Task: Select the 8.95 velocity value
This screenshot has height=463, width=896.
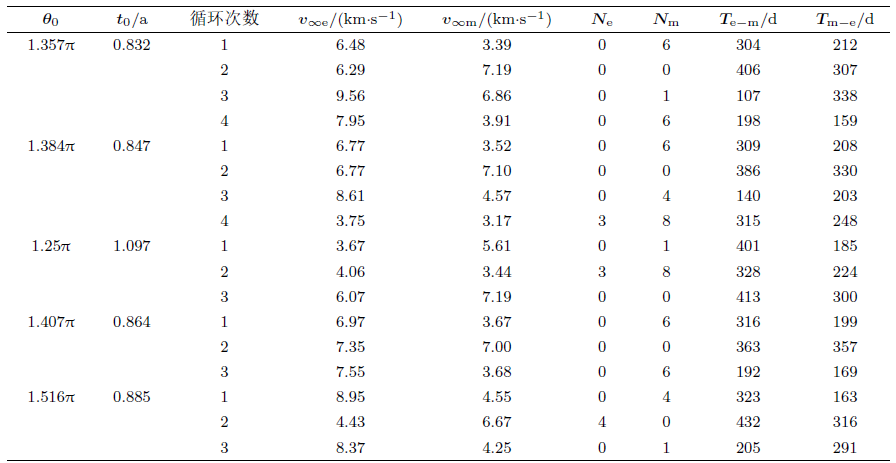Action: coord(351,397)
